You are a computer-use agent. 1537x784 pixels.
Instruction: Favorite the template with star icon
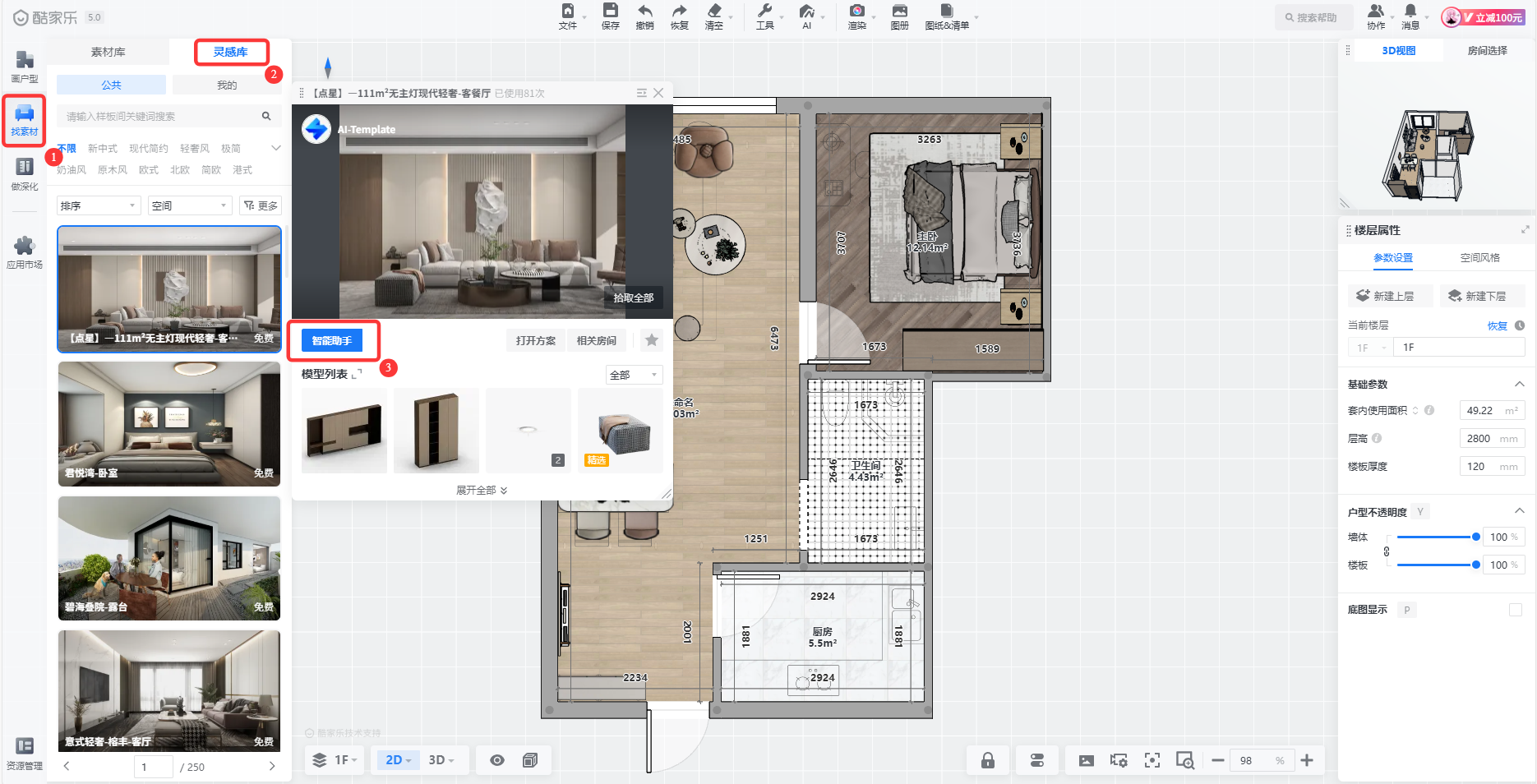coord(652,340)
